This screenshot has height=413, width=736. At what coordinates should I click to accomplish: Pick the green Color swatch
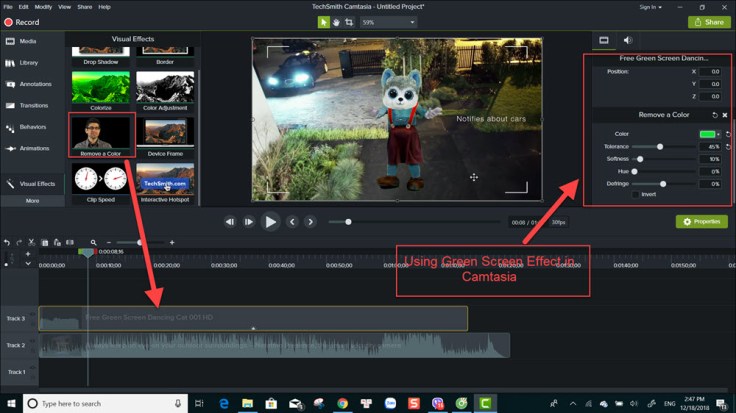click(x=707, y=134)
